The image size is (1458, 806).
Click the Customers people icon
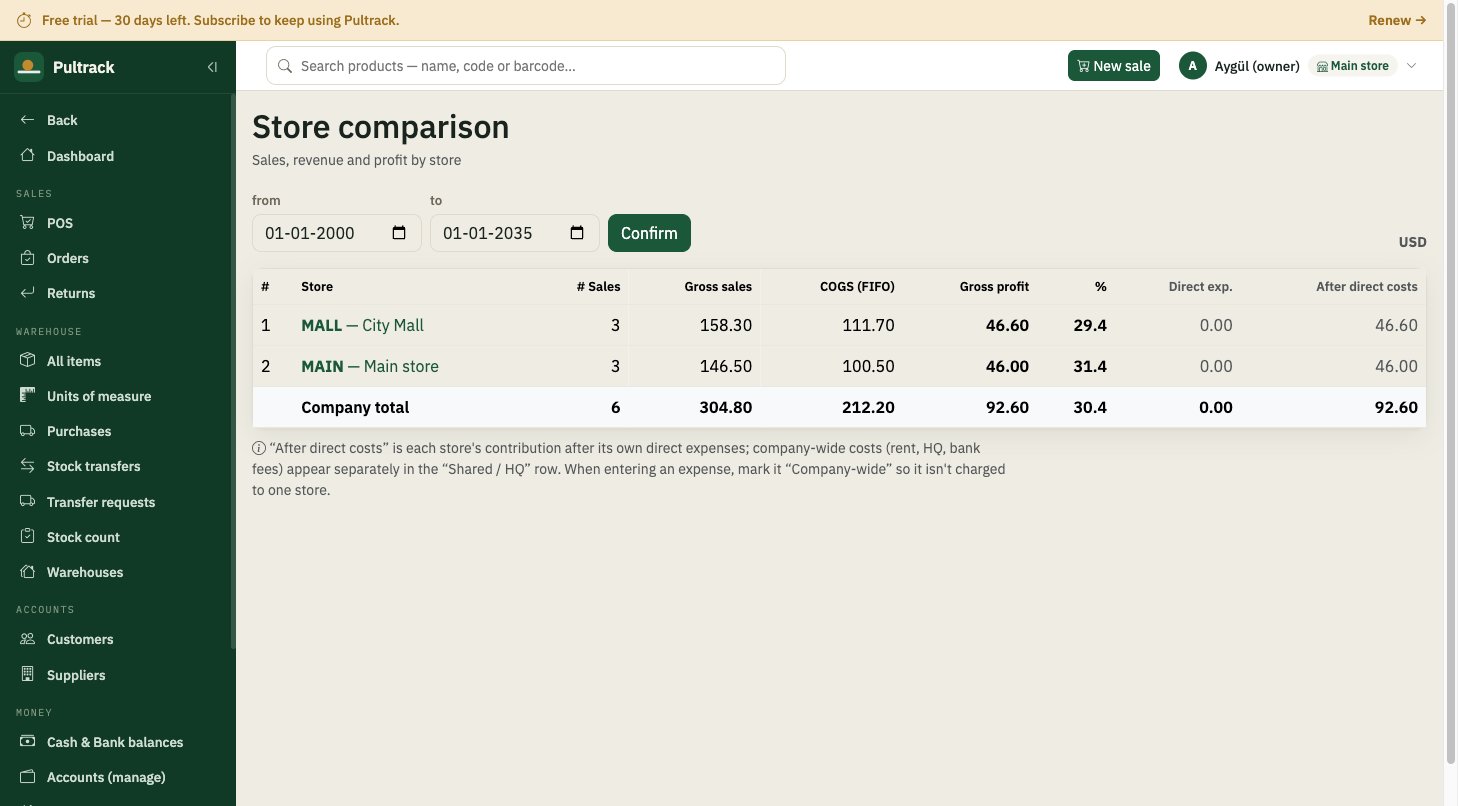click(28, 639)
